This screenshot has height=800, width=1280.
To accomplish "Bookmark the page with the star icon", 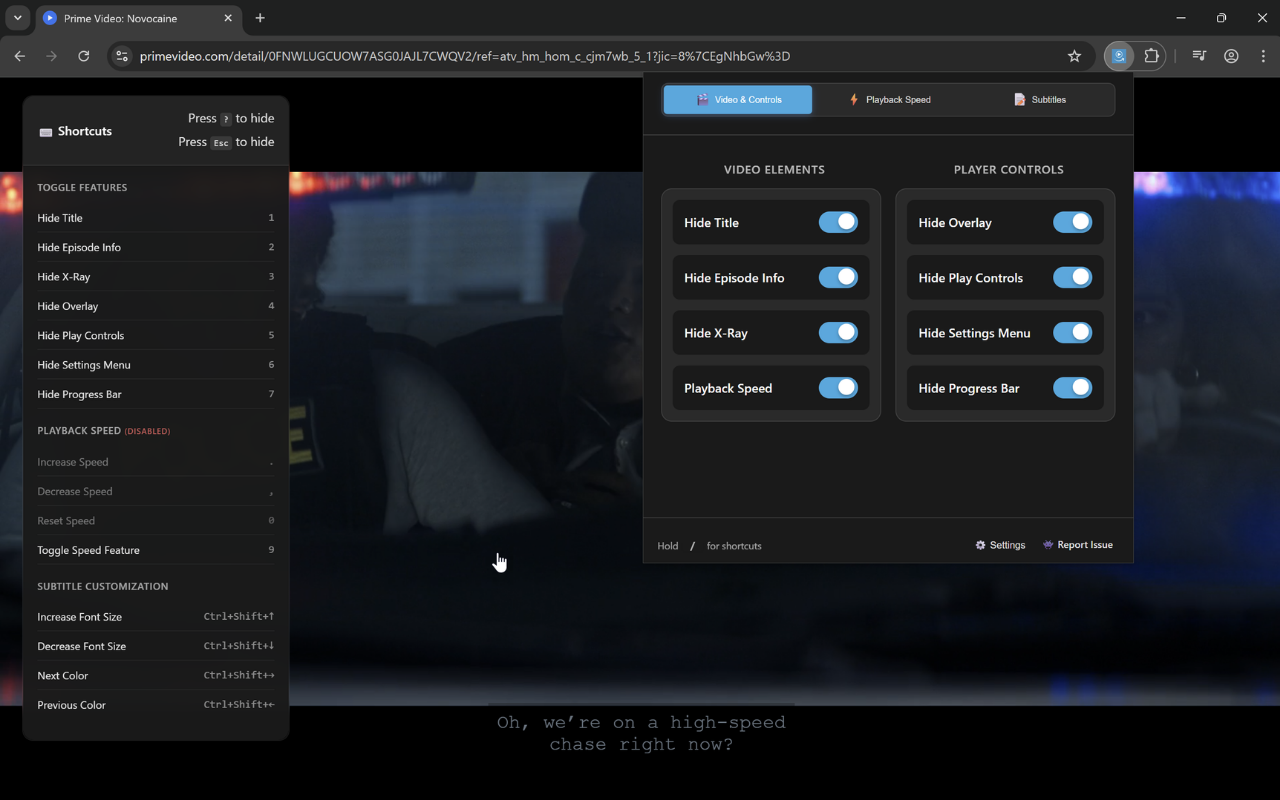I will tap(1074, 57).
